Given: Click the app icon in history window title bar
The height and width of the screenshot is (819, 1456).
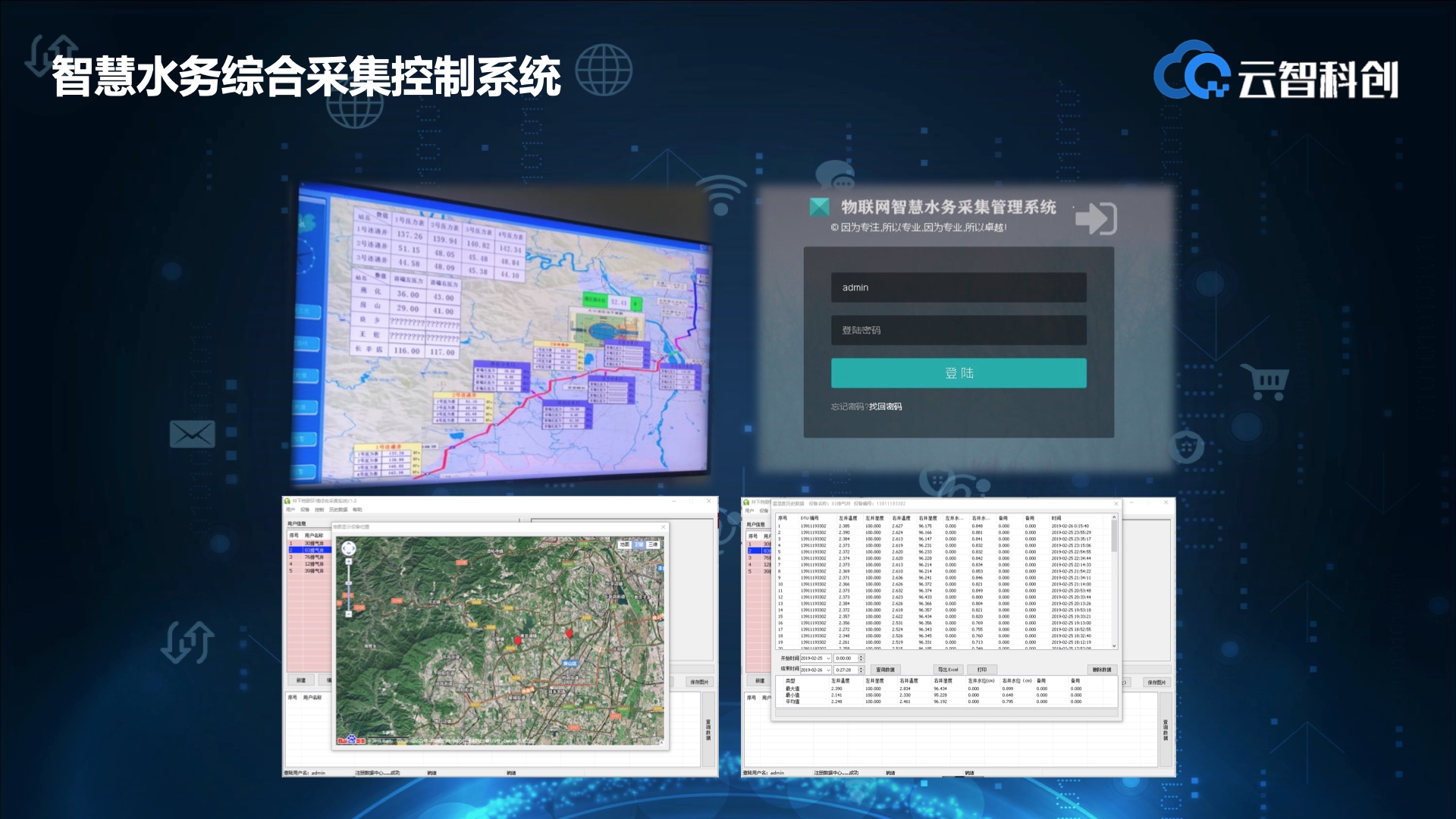Looking at the screenshot, I should 746,502.
